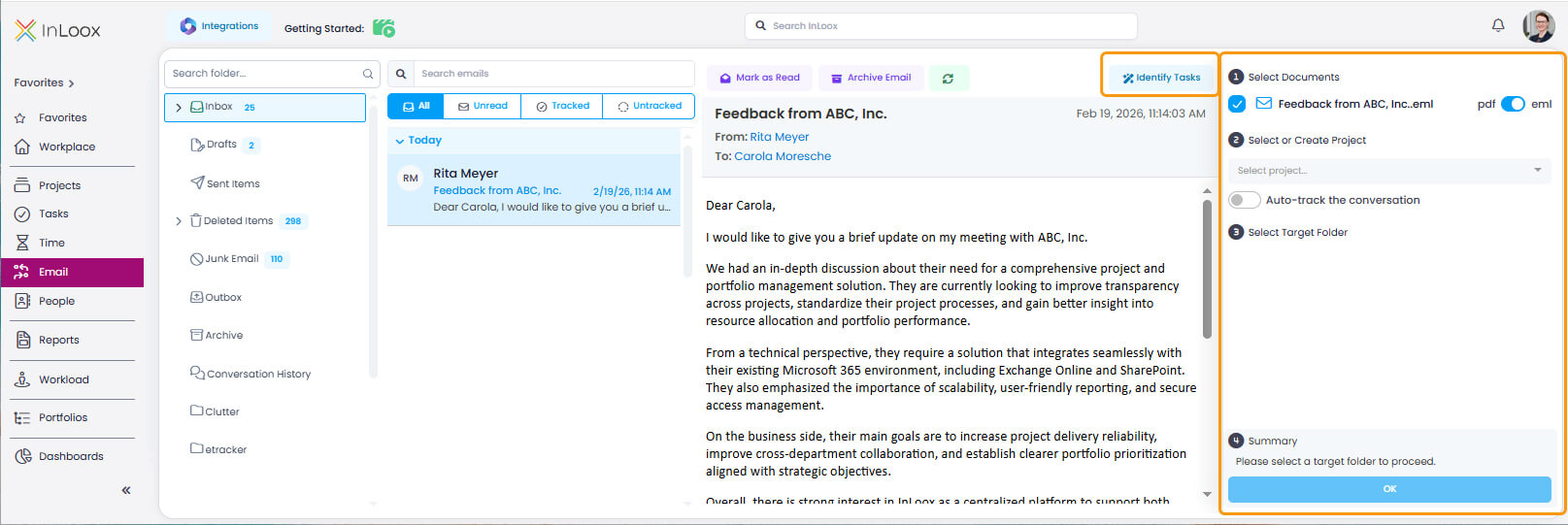Click the email search magnifier icon
1568x525 pixels.
[x=401, y=74]
